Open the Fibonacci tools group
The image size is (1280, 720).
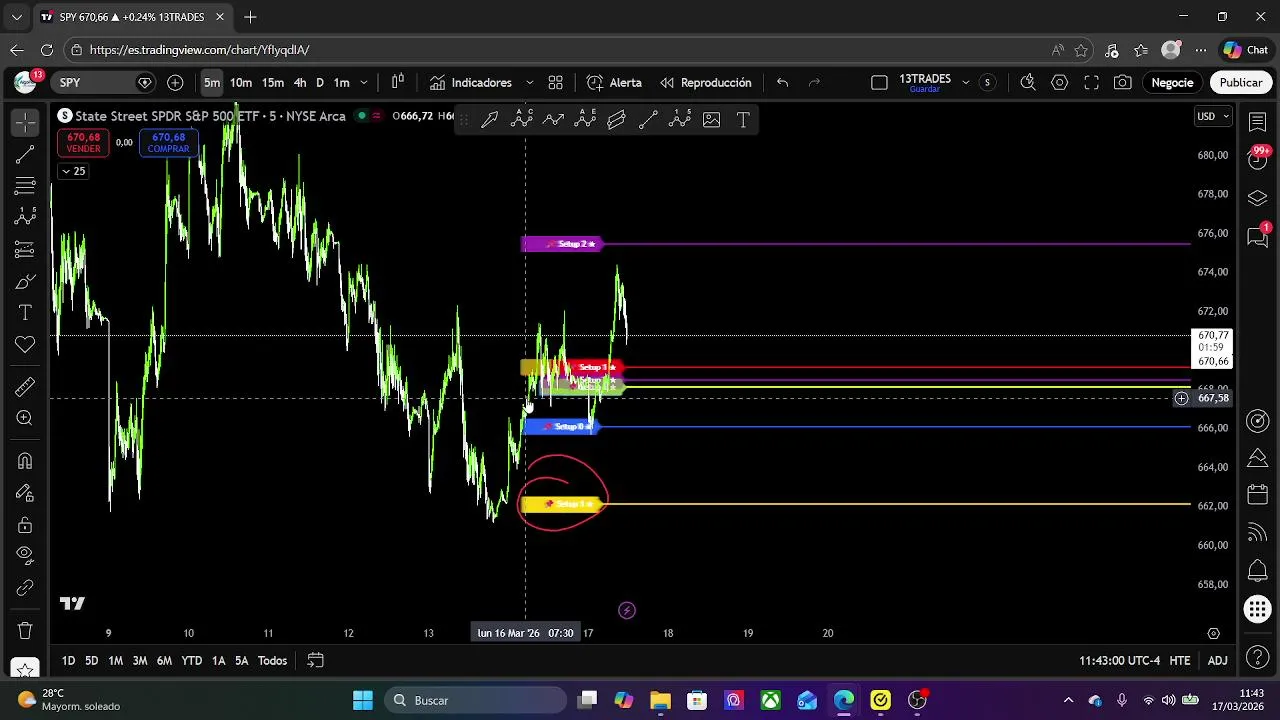point(25,186)
